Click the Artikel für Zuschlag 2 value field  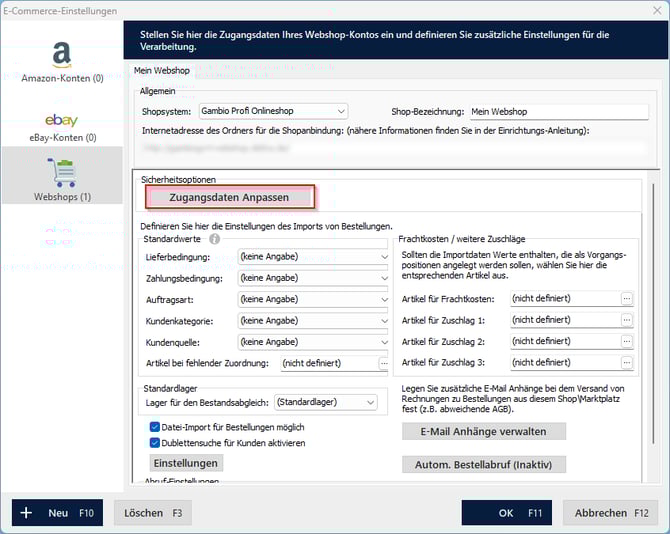(565, 341)
